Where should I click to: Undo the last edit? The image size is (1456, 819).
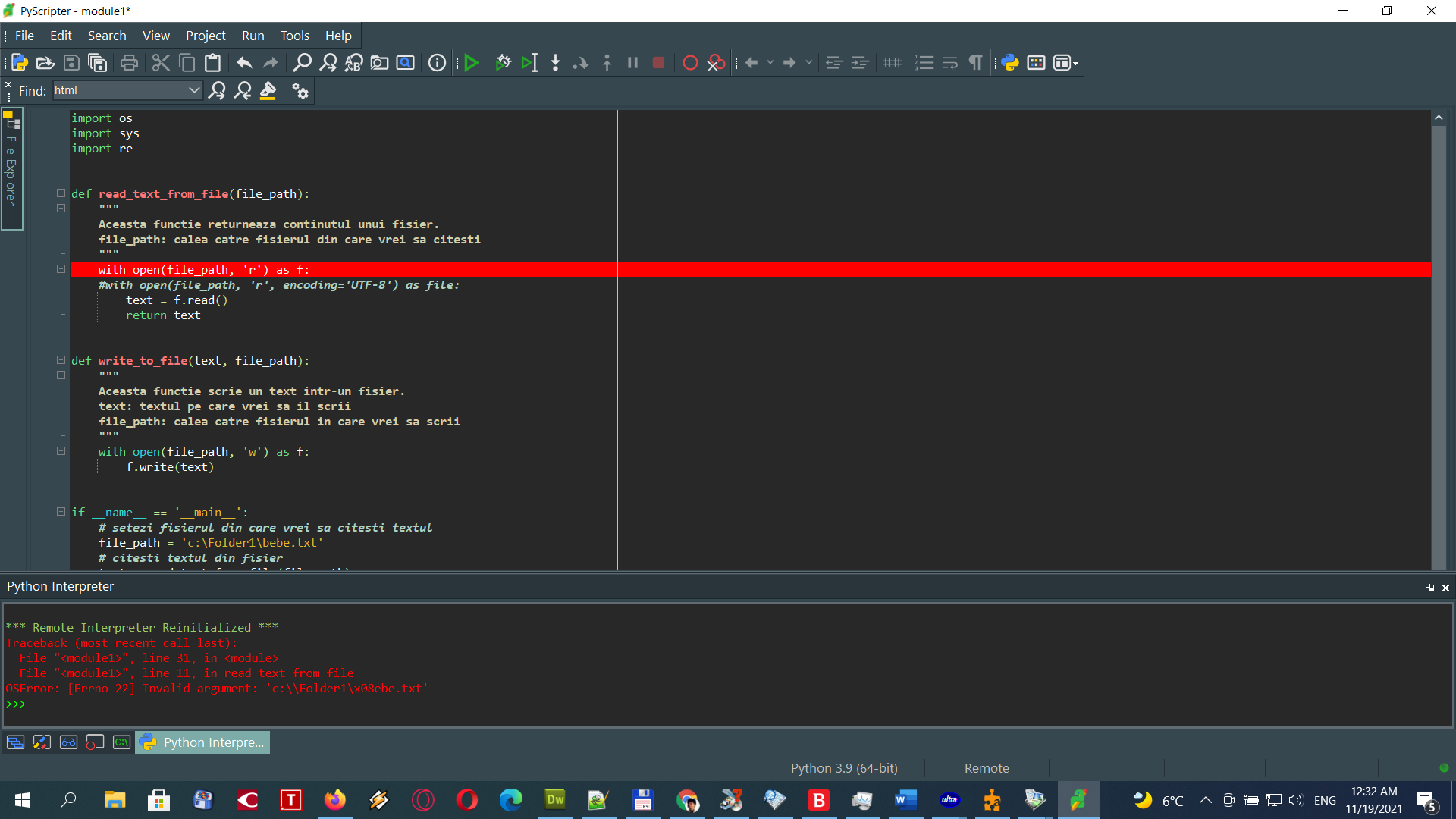[244, 63]
